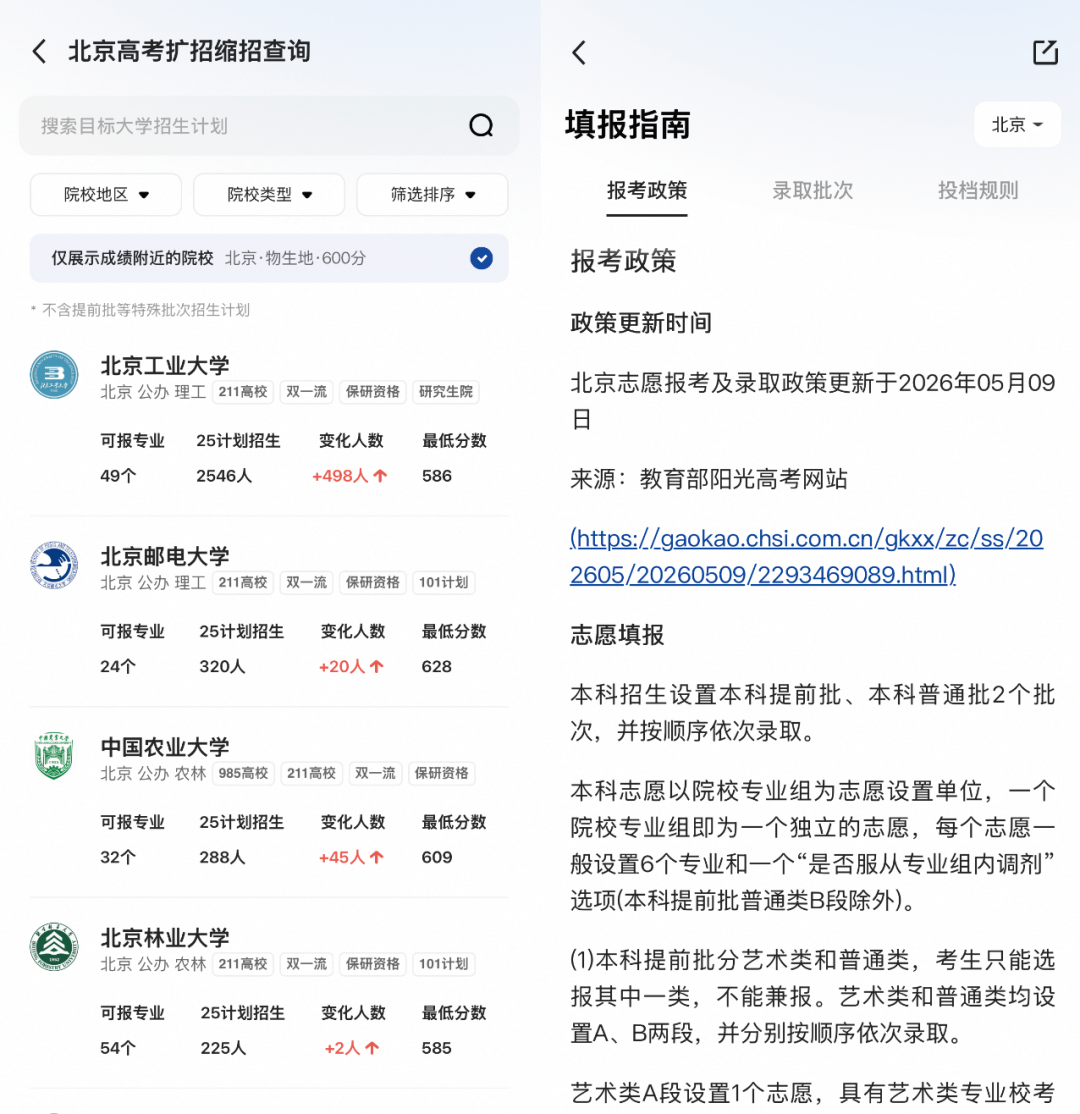
Task: Open the 北京 region selector
Action: point(1017,124)
